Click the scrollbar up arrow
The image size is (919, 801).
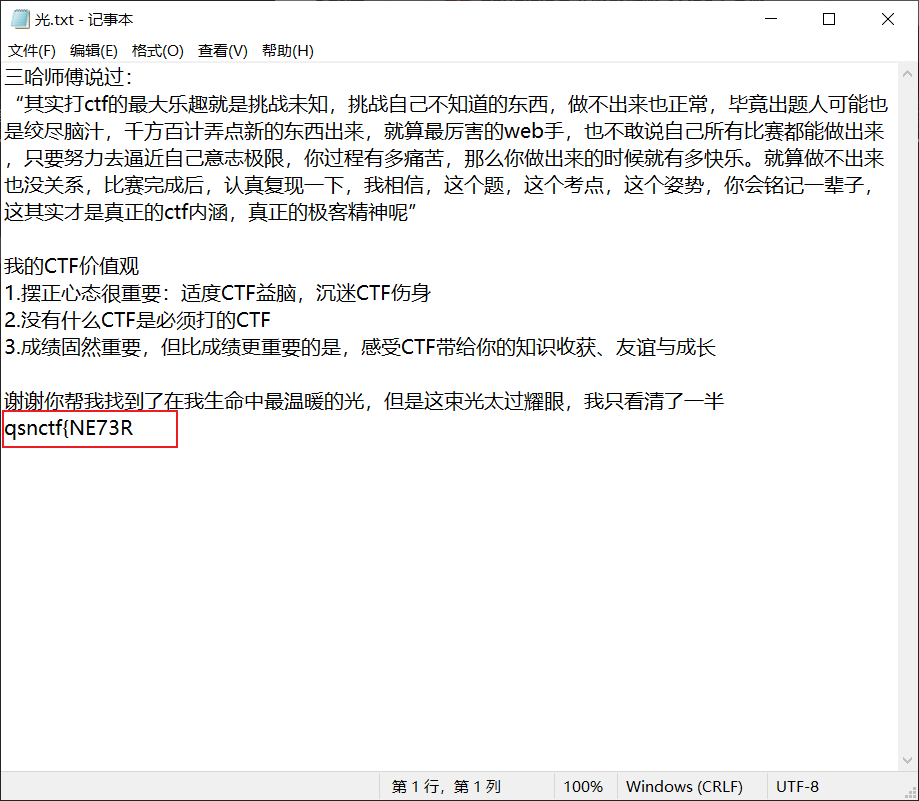(907, 74)
